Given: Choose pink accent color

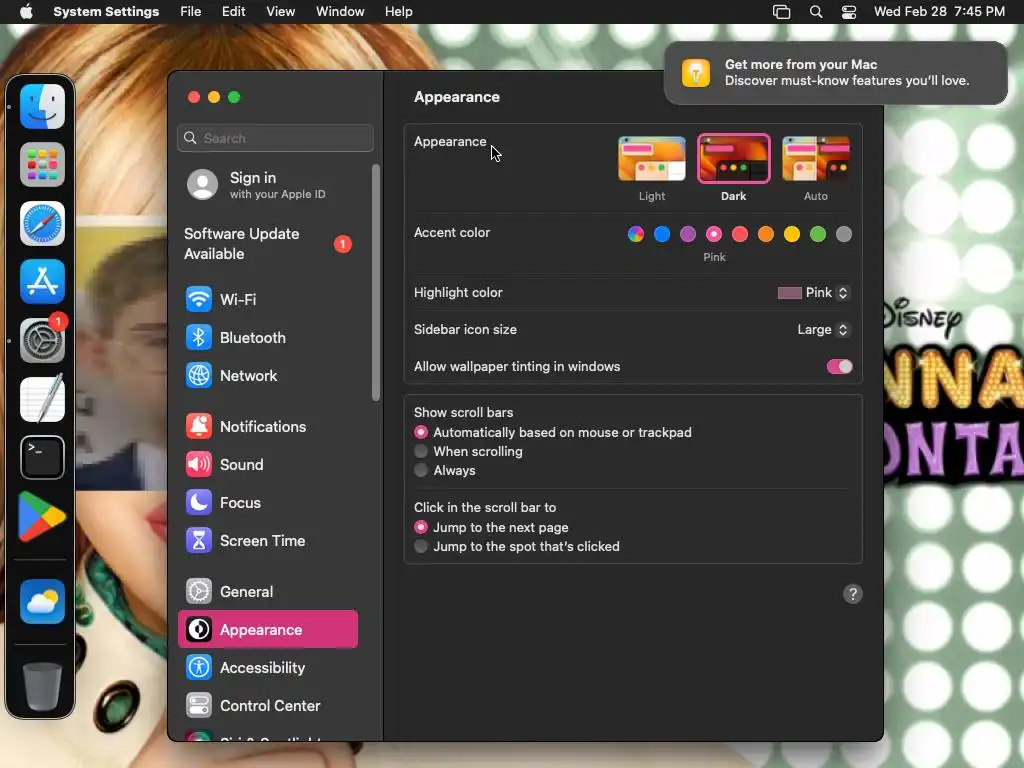Looking at the screenshot, I should (x=714, y=234).
